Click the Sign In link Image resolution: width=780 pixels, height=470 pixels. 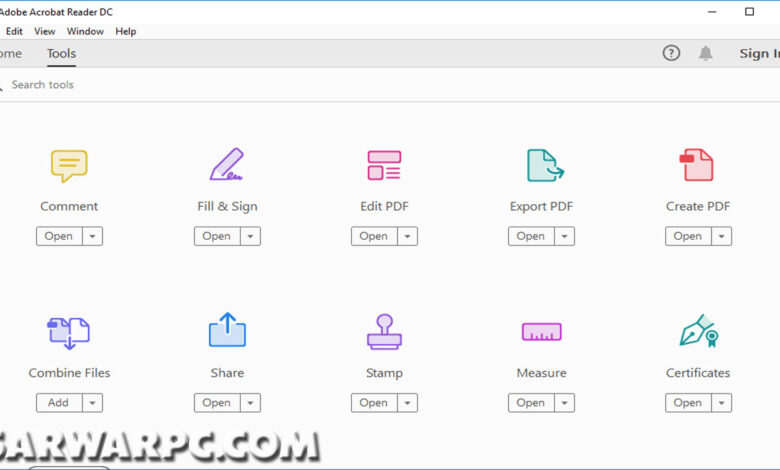coord(759,53)
